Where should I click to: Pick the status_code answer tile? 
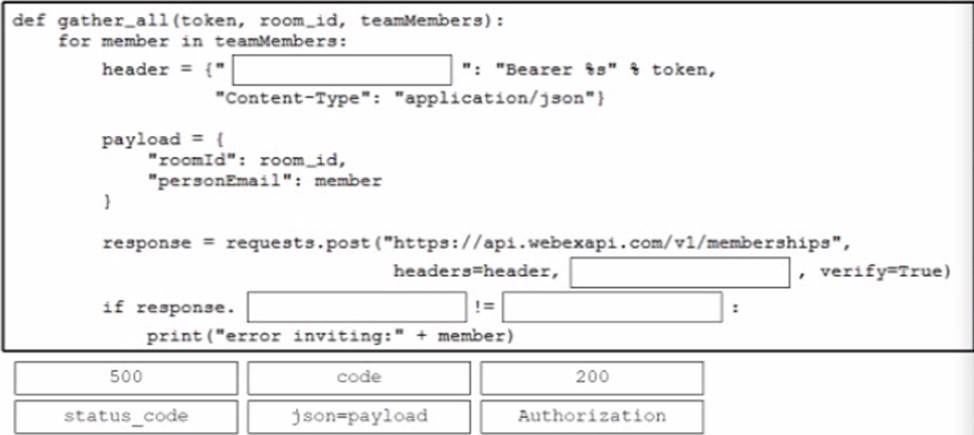point(125,416)
